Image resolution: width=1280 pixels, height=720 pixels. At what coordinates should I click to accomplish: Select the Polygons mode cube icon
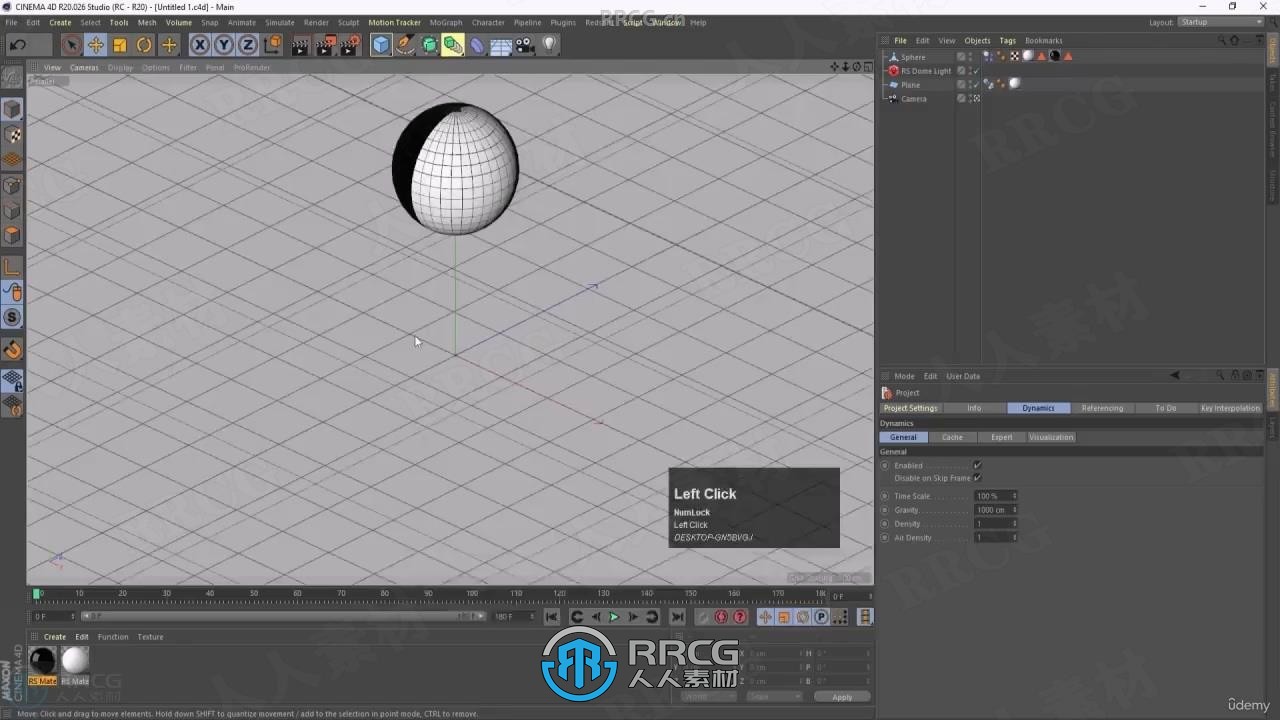(13, 235)
